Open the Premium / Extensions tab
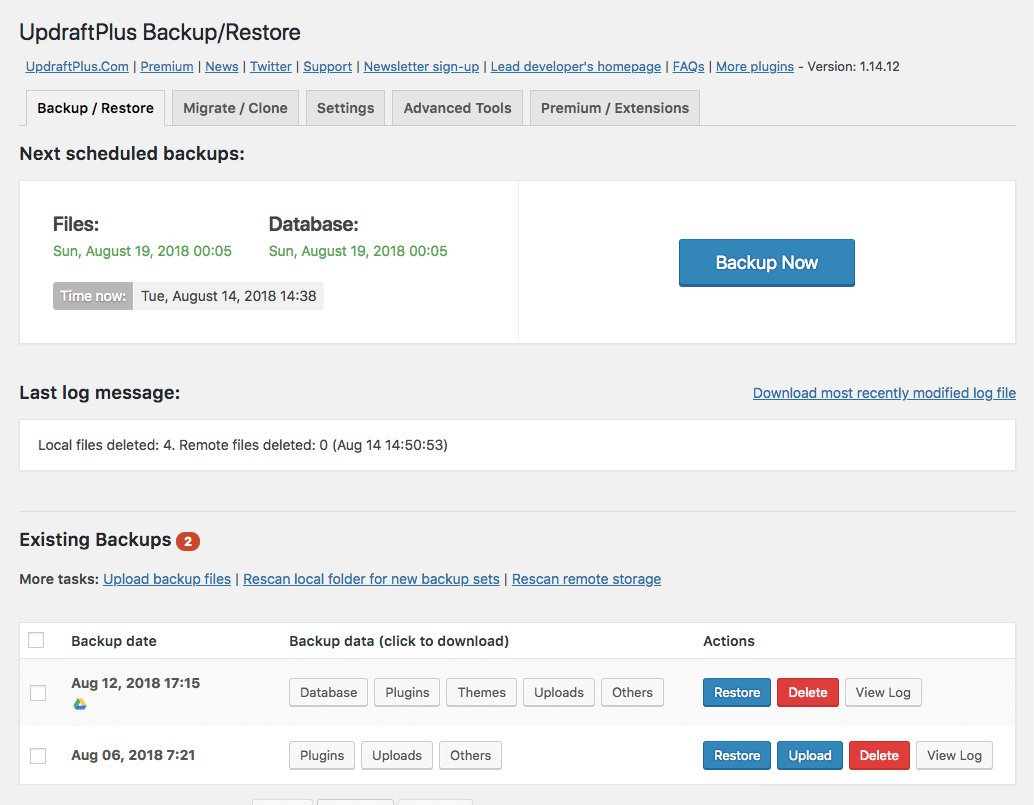This screenshot has width=1034, height=805. tap(614, 108)
